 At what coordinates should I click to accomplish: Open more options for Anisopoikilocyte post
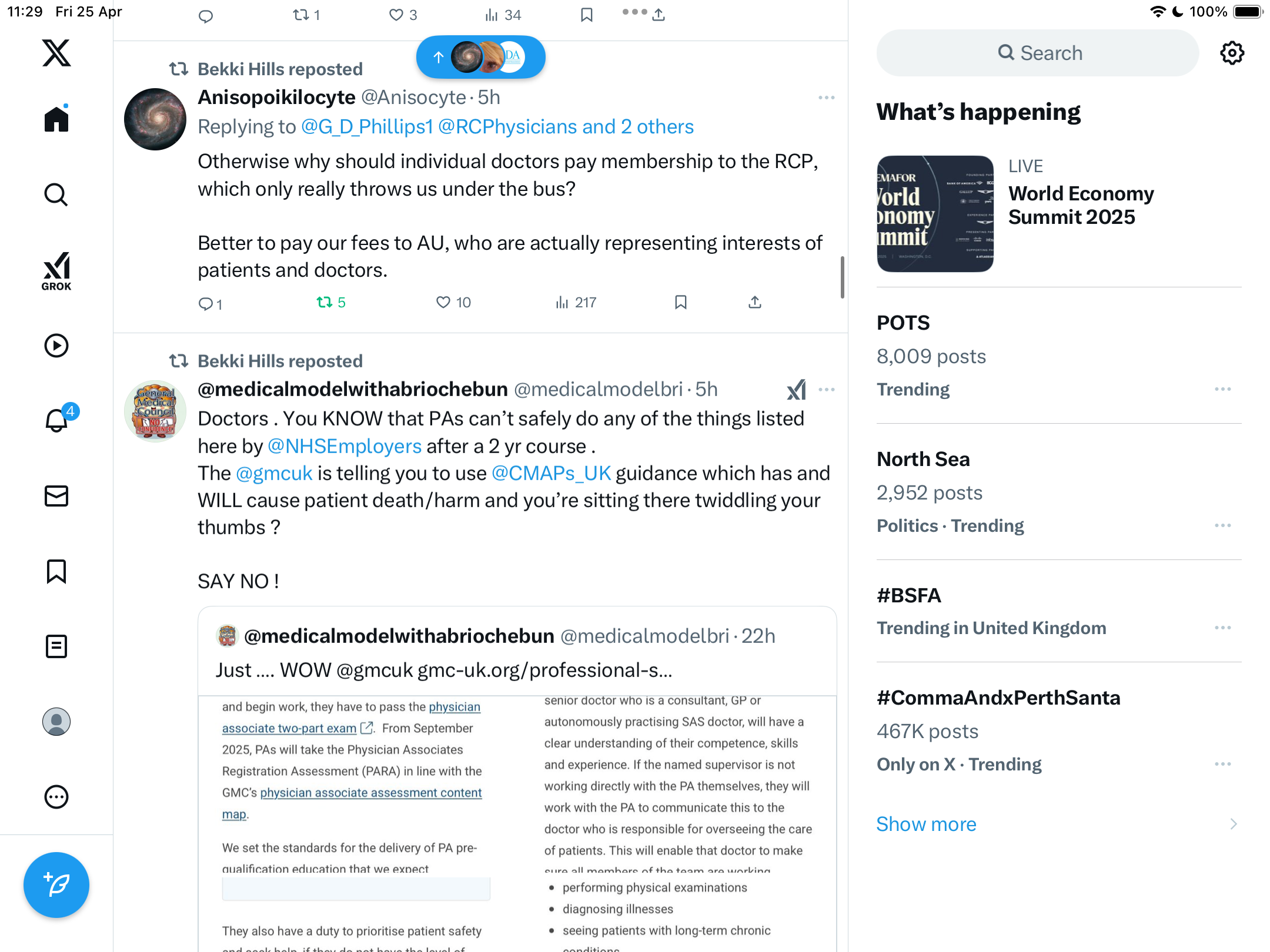click(827, 98)
